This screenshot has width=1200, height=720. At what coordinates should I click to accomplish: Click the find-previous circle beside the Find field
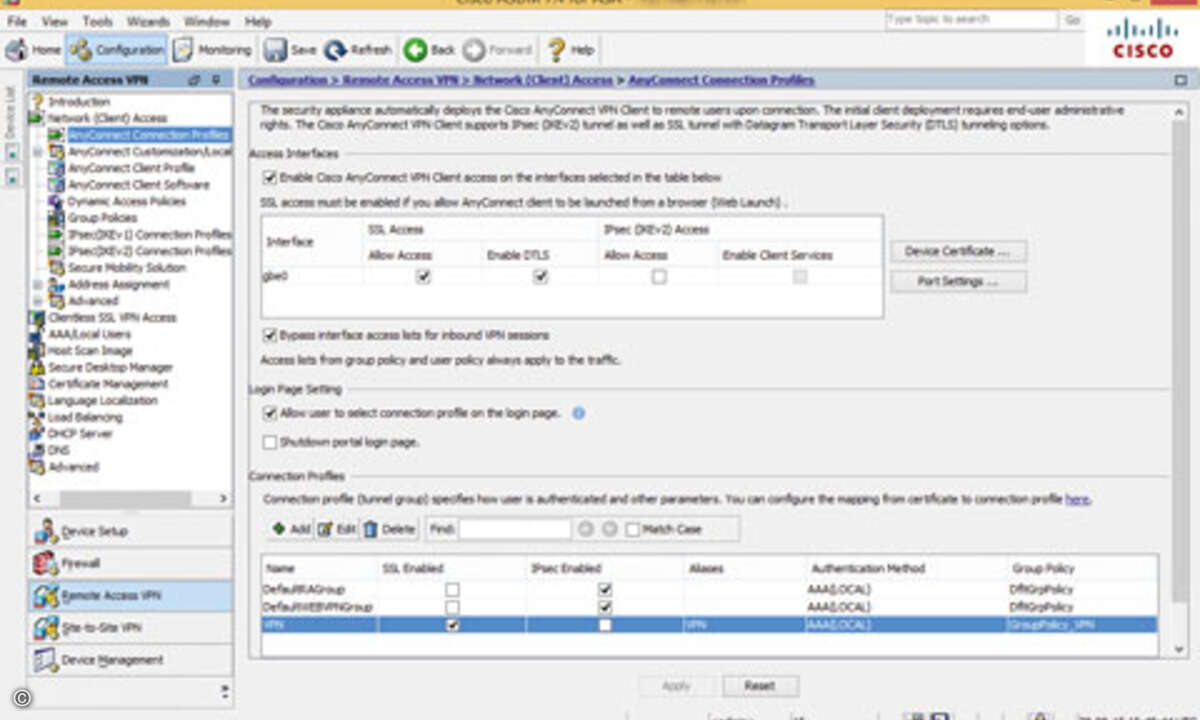coord(585,528)
